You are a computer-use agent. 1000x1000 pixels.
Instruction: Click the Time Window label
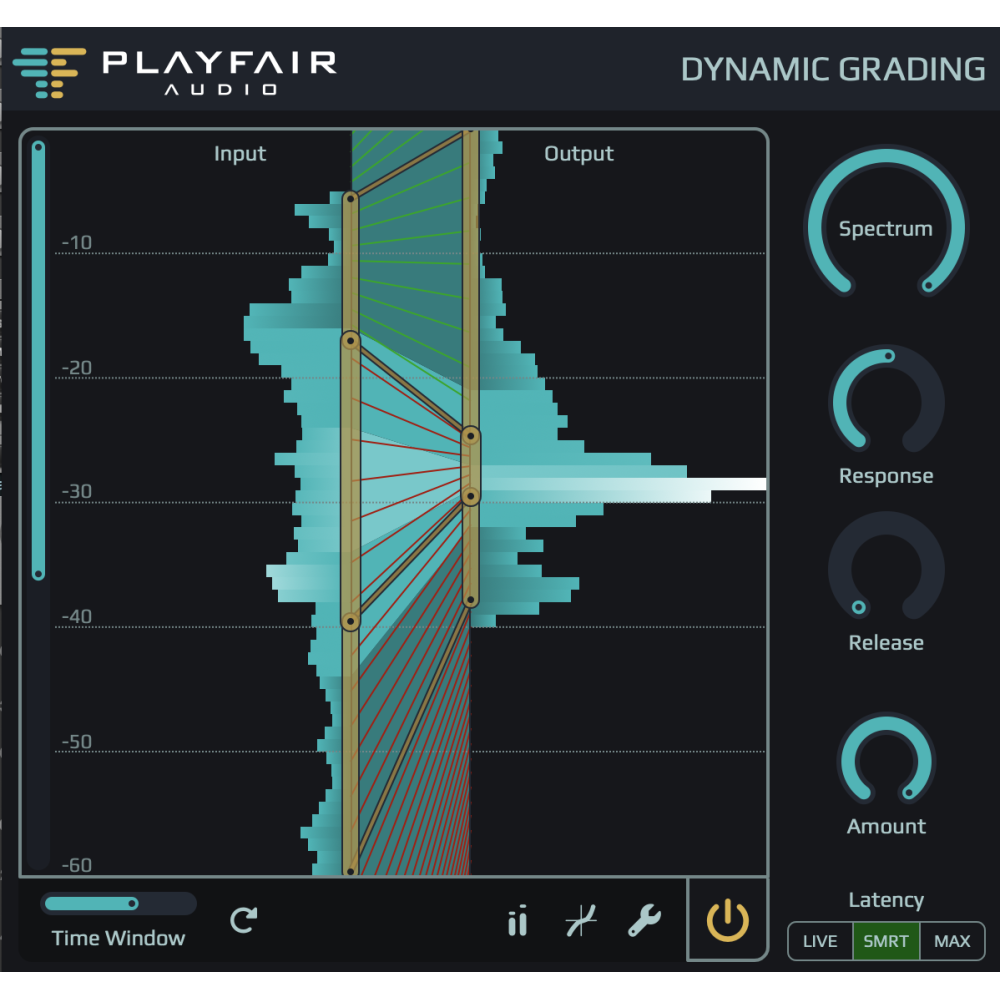pos(119,938)
